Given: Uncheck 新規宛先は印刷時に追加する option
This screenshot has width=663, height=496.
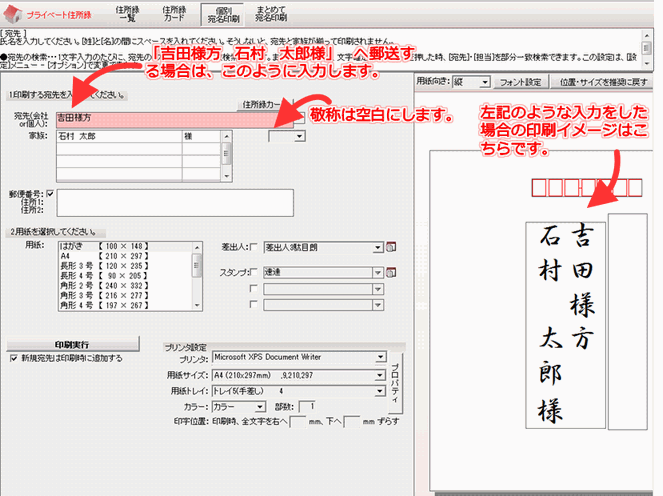Looking at the screenshot, I should [13, 357].
